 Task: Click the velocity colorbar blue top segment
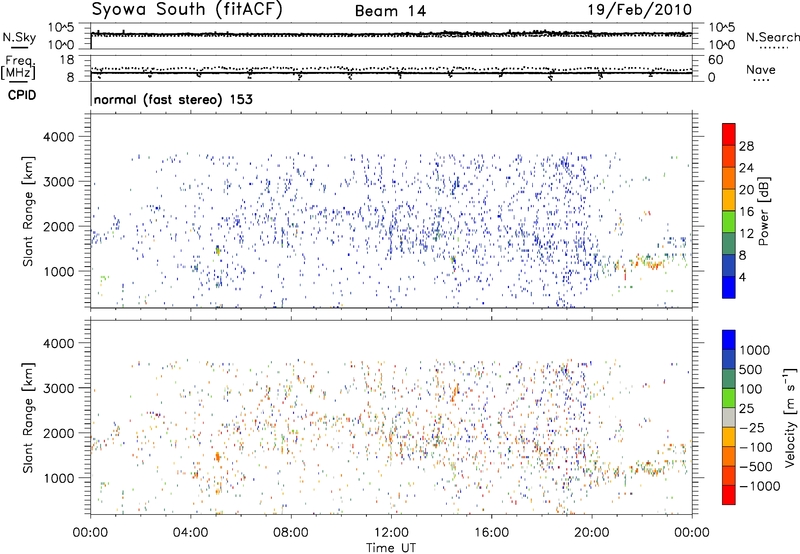pyautogui.click(x=729, y=340)
